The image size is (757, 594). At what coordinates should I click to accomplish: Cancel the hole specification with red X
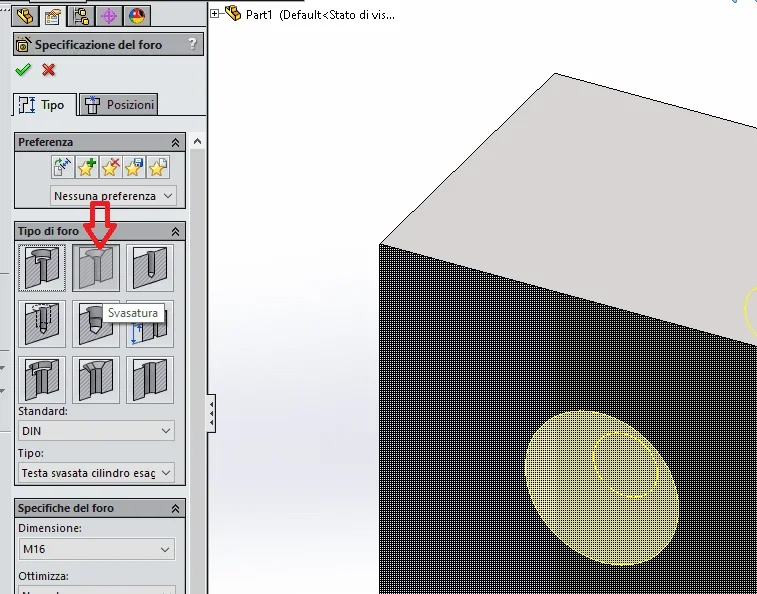48,70
